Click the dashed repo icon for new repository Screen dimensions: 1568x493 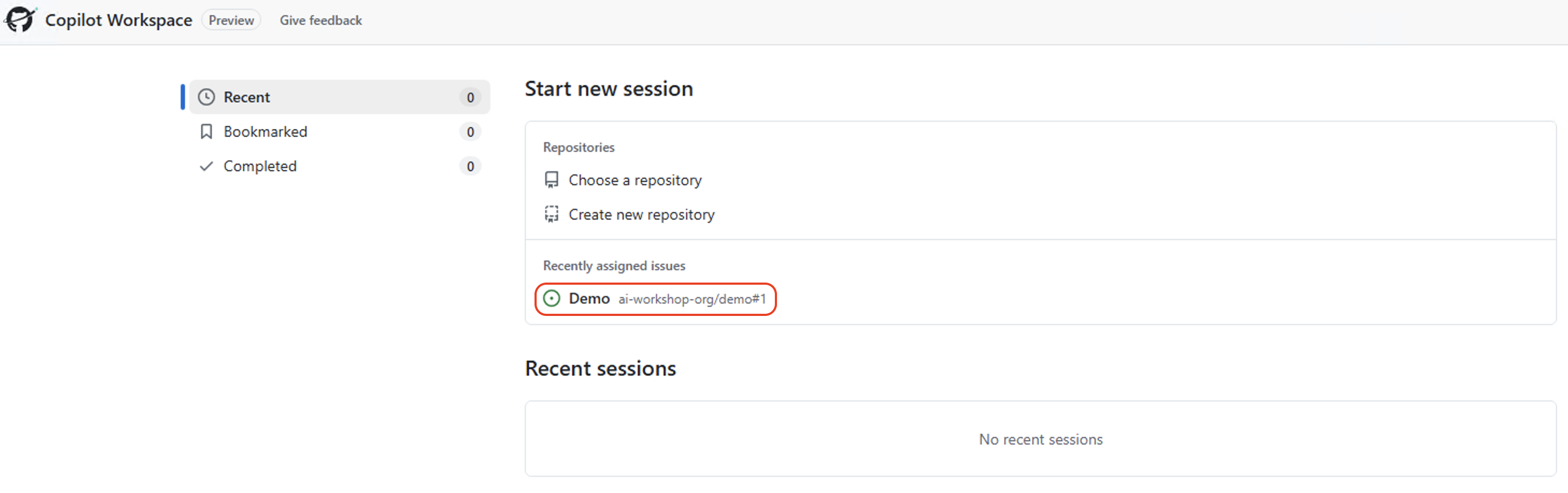(x=552, y=215)
